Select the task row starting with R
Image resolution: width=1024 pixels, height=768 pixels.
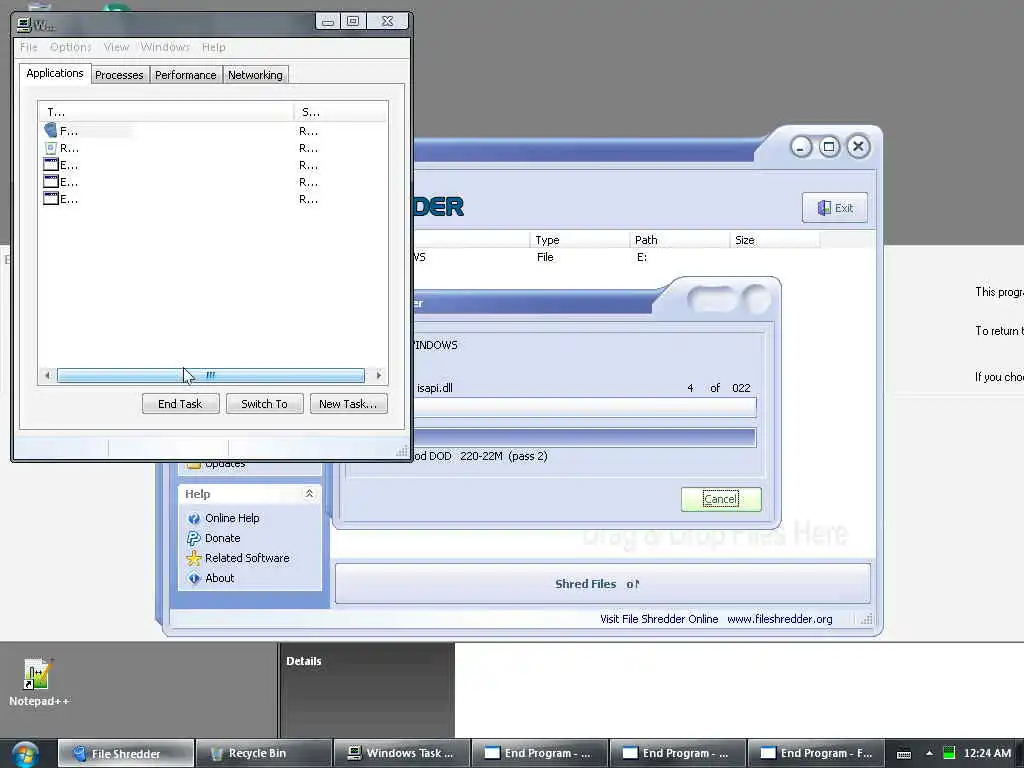[x=213, y=148]
